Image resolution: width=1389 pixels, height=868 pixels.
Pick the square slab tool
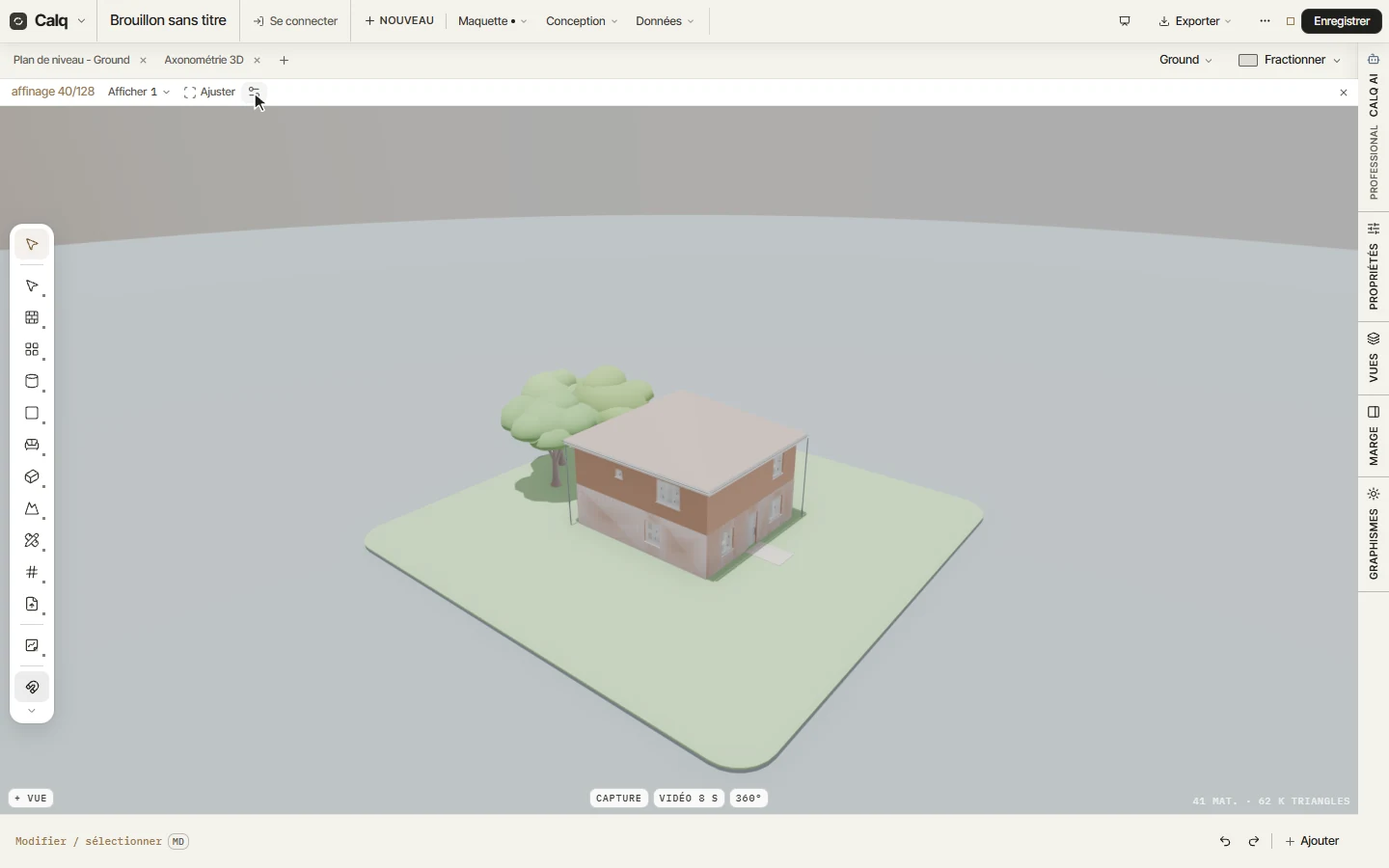[x=32, y=414]
